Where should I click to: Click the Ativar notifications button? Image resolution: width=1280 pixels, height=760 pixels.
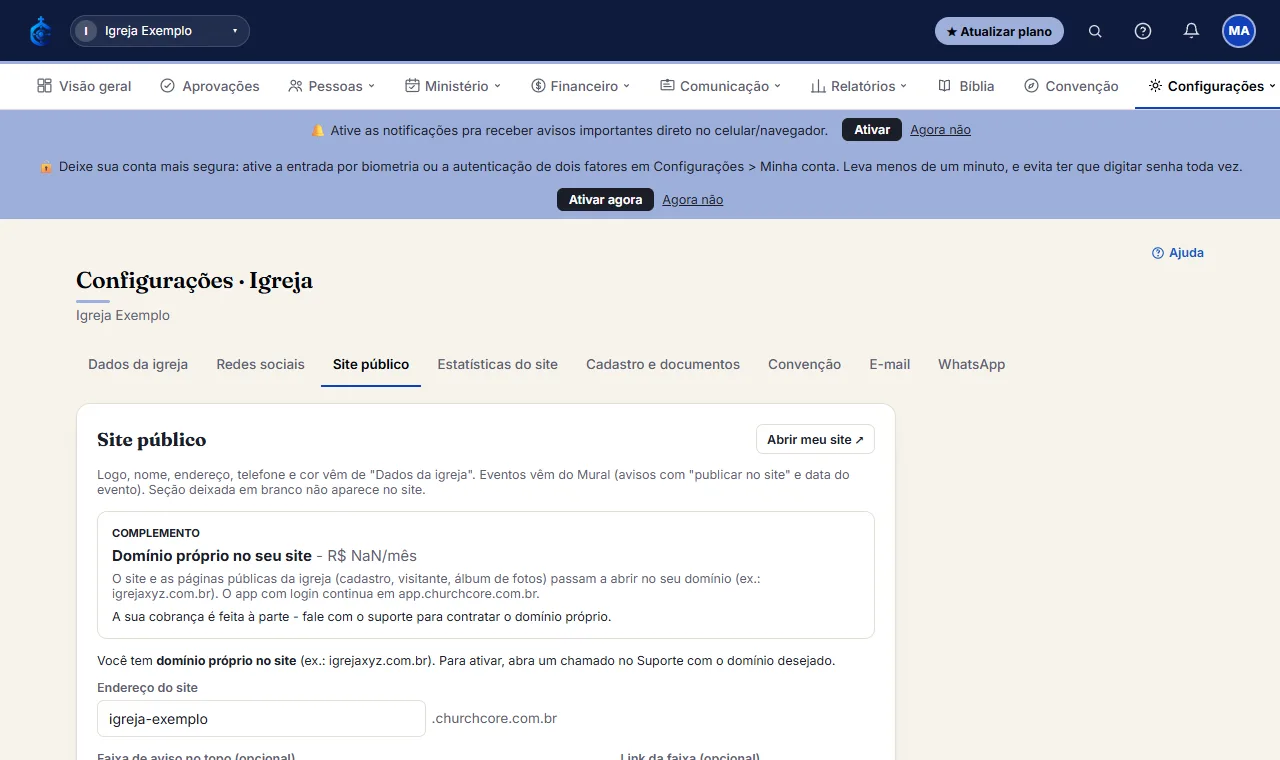[x=872, y=130]
